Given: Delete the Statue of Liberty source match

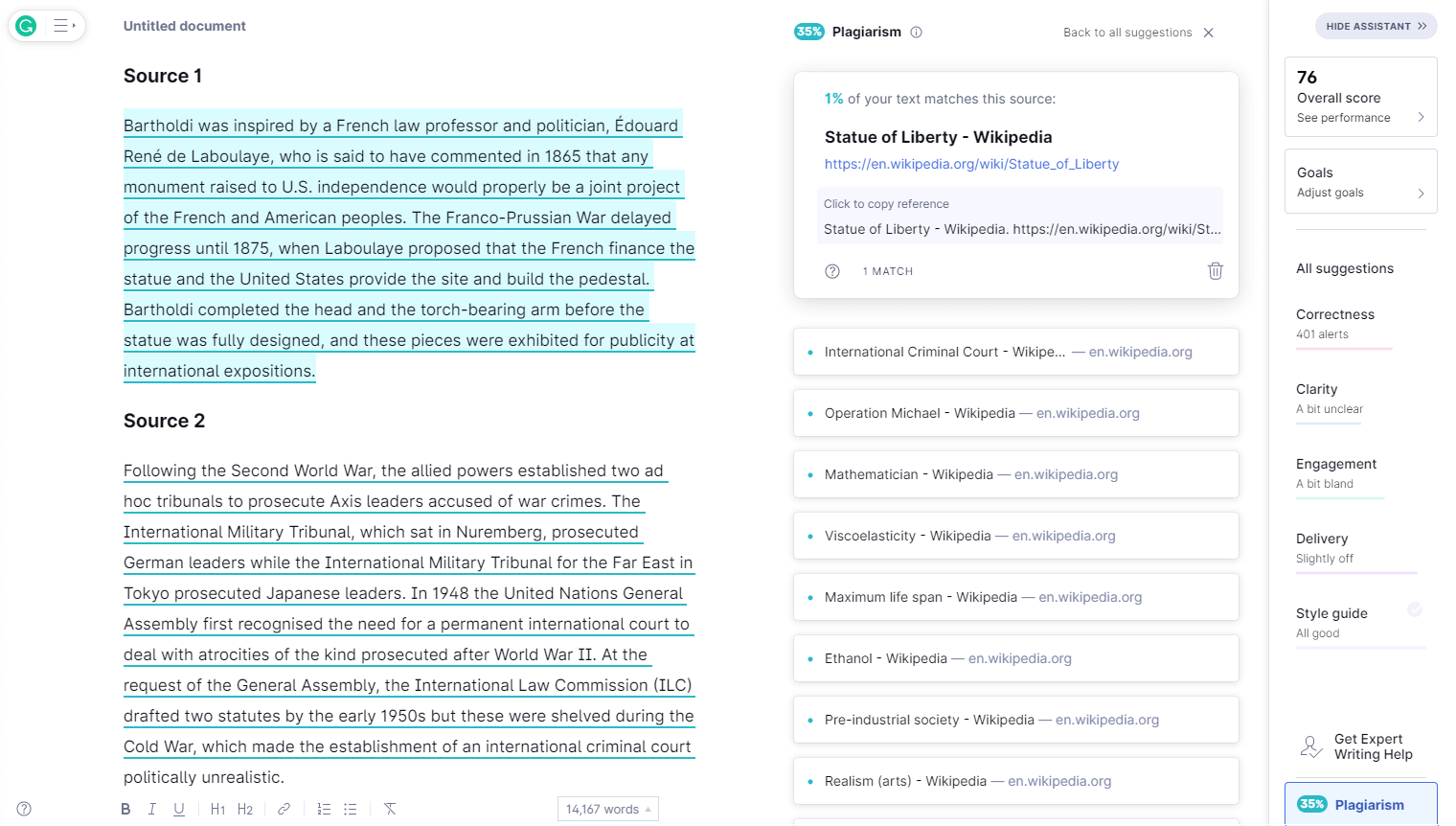Looking at the screenshot, I should [1215, 271].
